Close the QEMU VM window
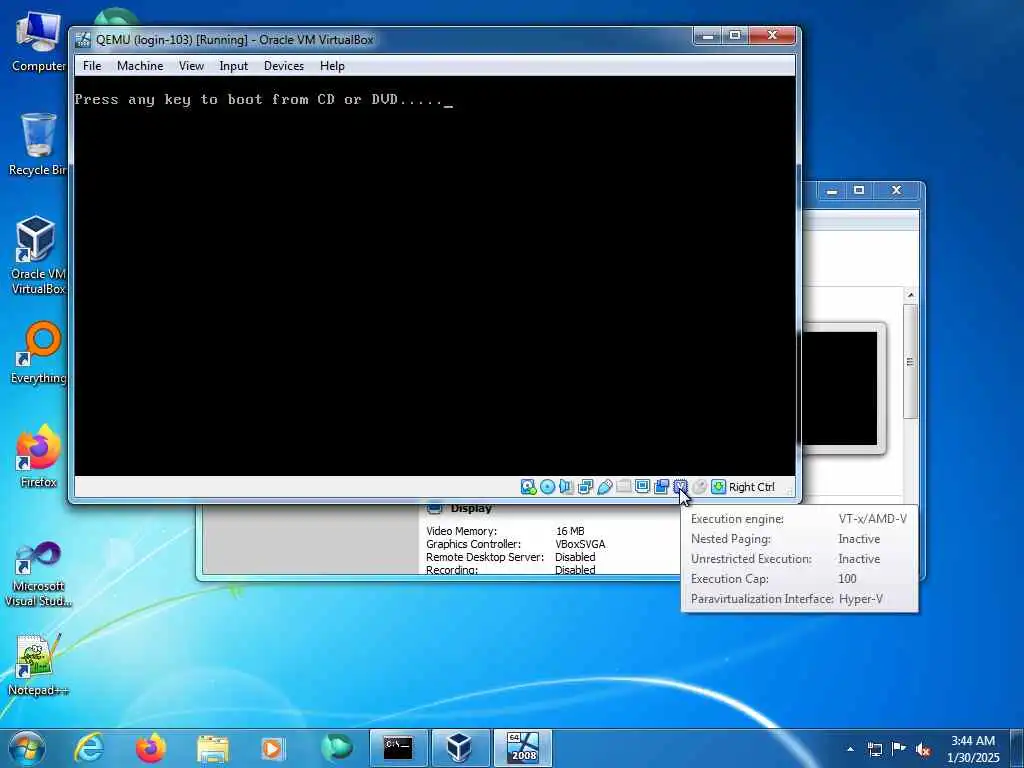The height and width of the screenshot is (768, 1024). click(x=772, y=36)
